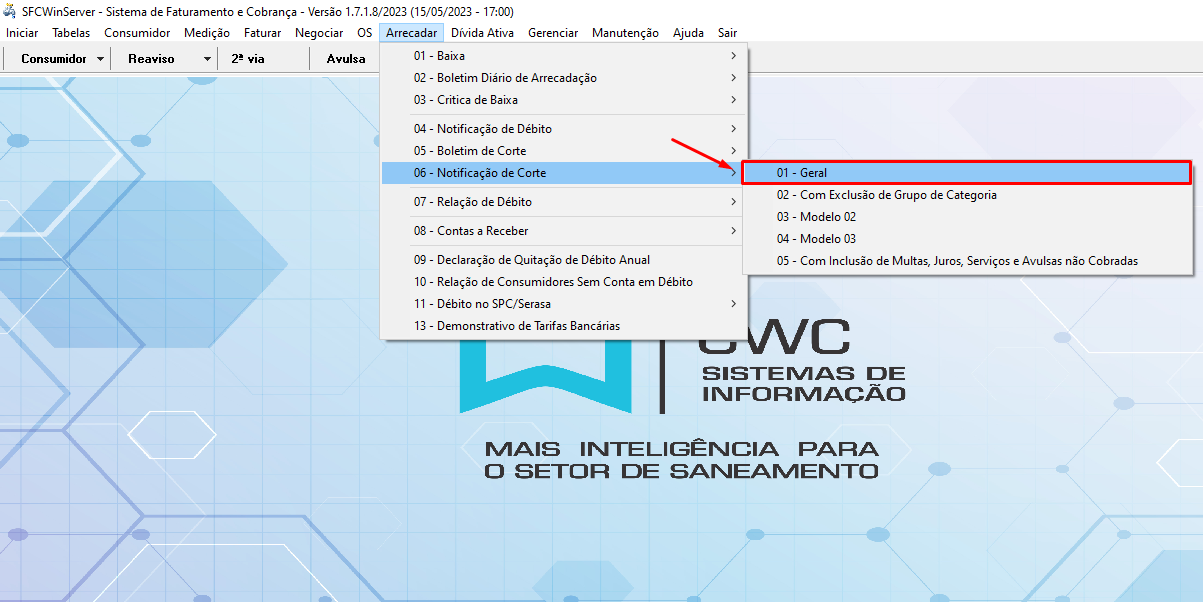The image size is (1203, 602).
Task: Click 'Declaração de Quitação de Débito Anual'
Action: [x=531, y=260]
